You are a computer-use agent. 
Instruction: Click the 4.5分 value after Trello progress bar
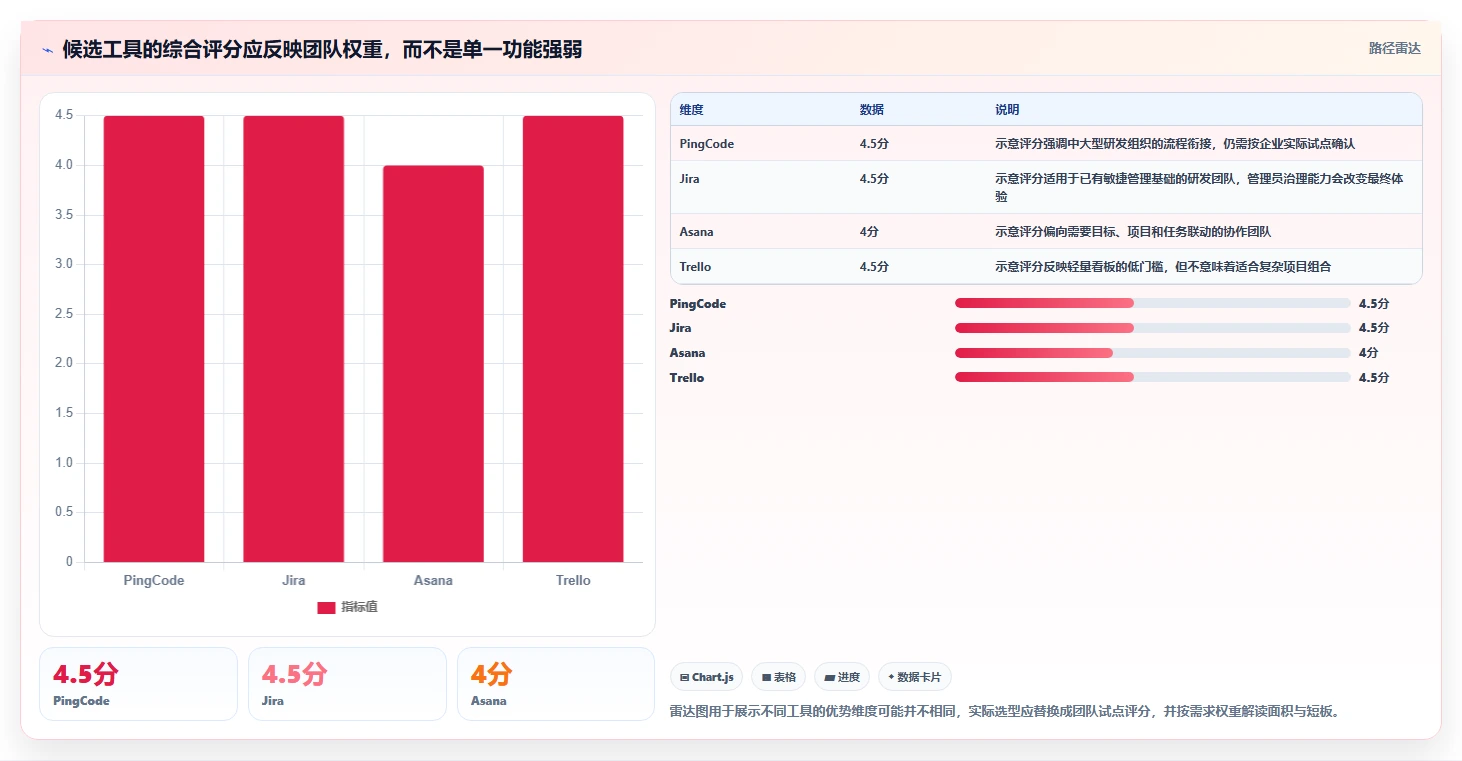(1374, 378)
